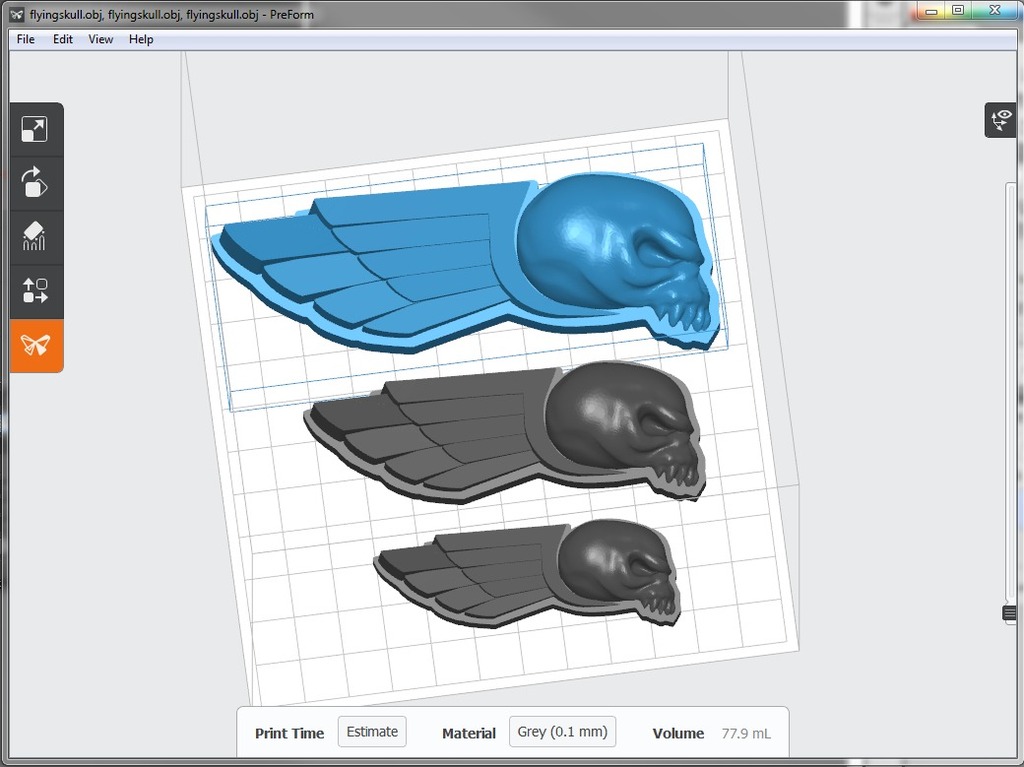1024x767 pixels.
Task: Open the Grey (0.1 mm) material selector
Action: tap(562, 732)
